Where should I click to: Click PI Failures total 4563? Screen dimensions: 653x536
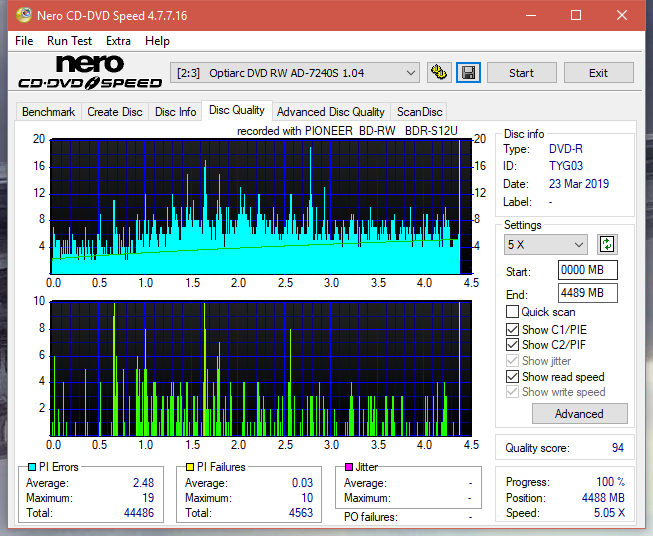pos(301,513)
